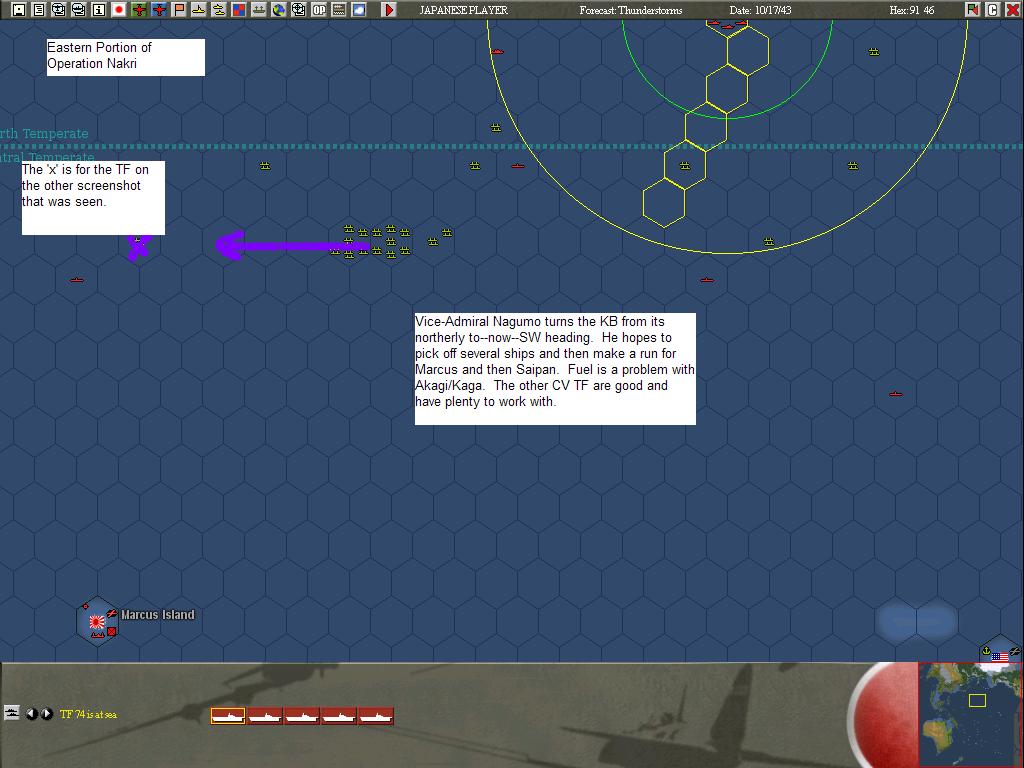Toggle the yellow single ship silhouette icon

point(199,10)
